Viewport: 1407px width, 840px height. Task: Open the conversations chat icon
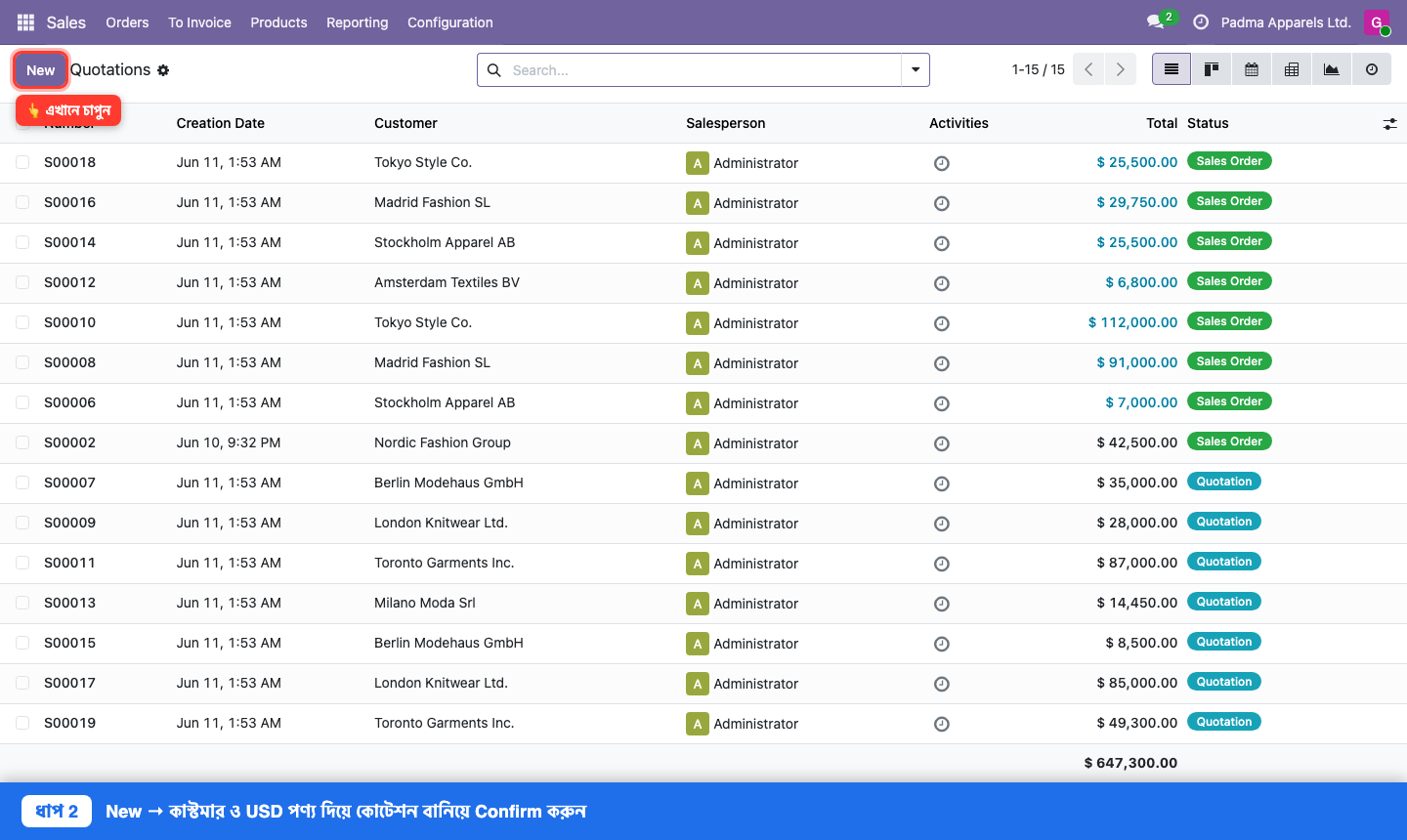1156,21
